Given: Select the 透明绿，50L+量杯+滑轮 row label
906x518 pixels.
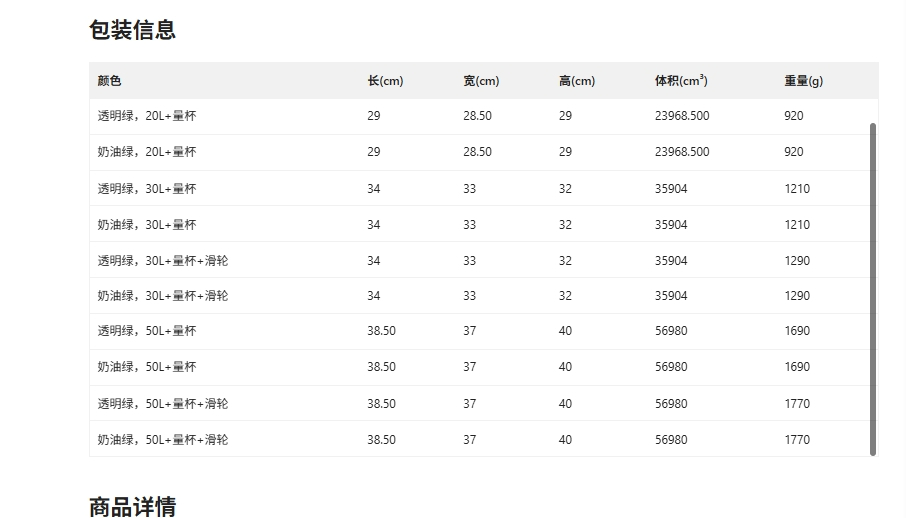Looking at the screenshot, I should [163, 404].
